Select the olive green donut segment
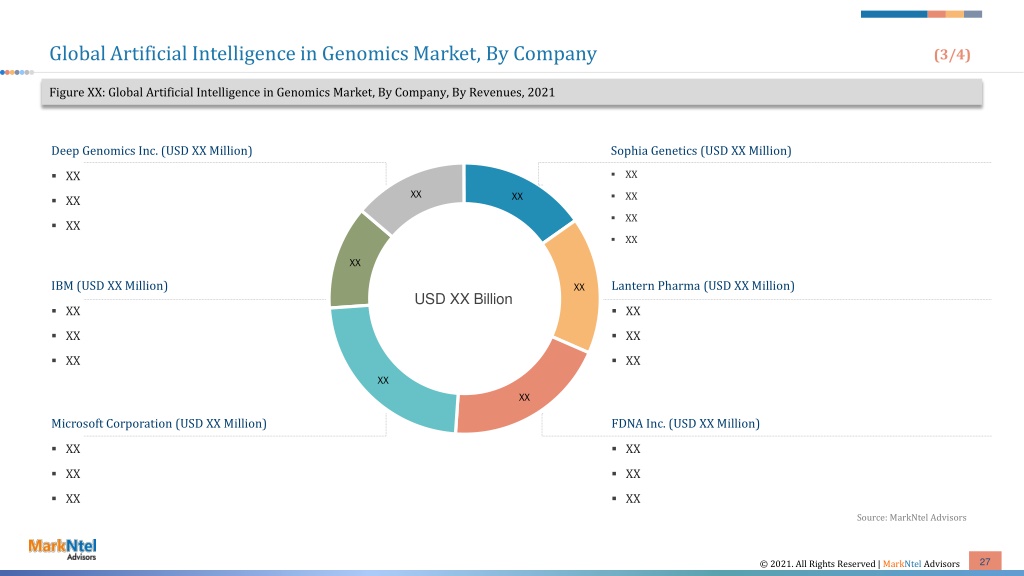The width and height of the screenshot is (1024, 576). (x=355, y=263)
